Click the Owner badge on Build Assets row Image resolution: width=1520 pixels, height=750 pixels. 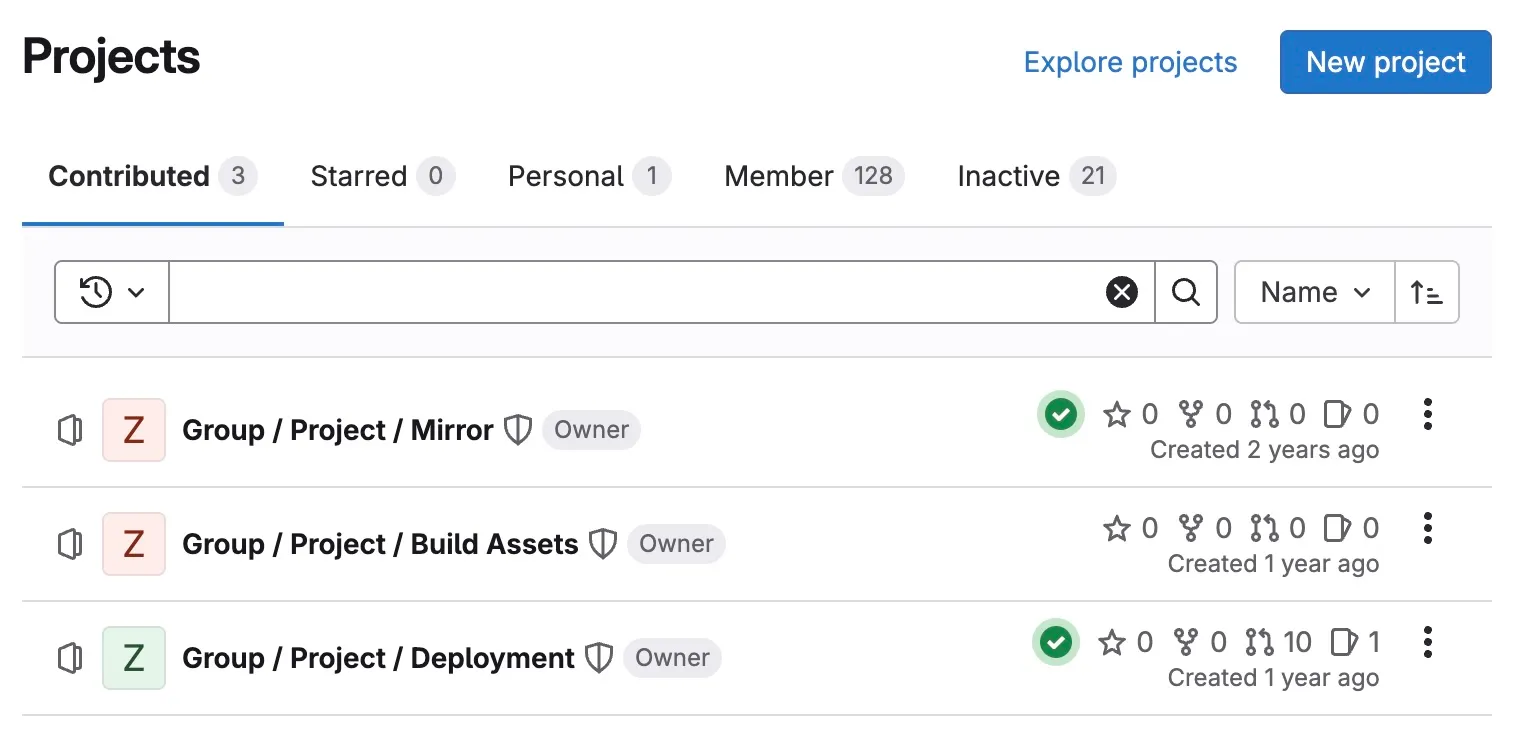[676, 544]
